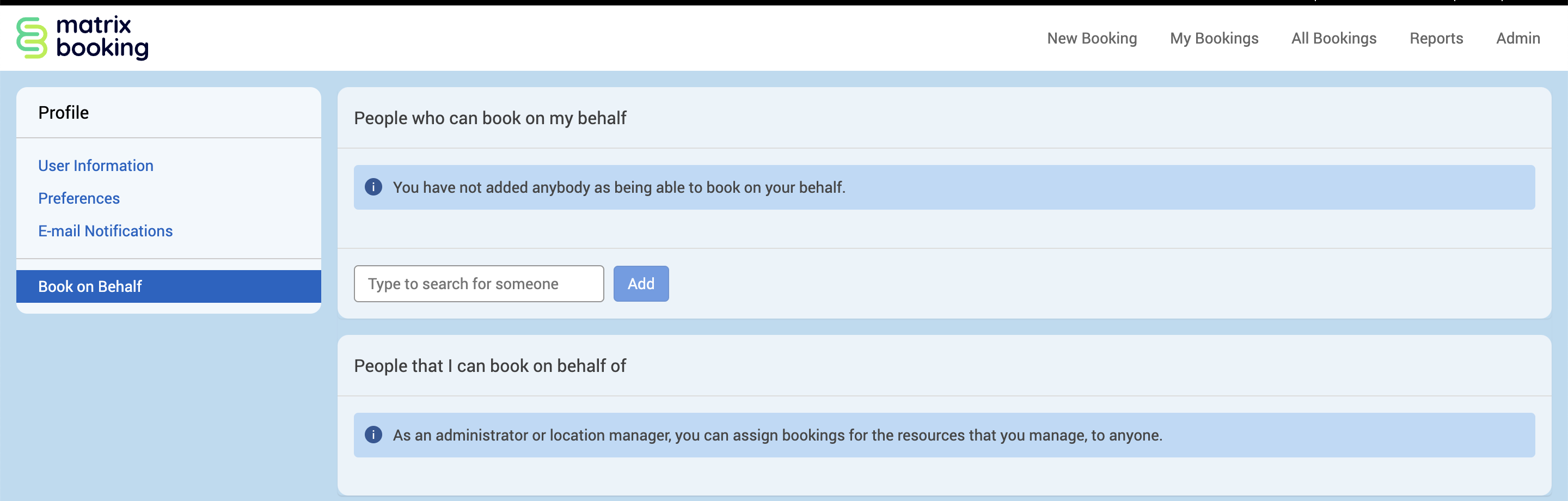Click the 'You have not added anybody' message

coord(618,187)
